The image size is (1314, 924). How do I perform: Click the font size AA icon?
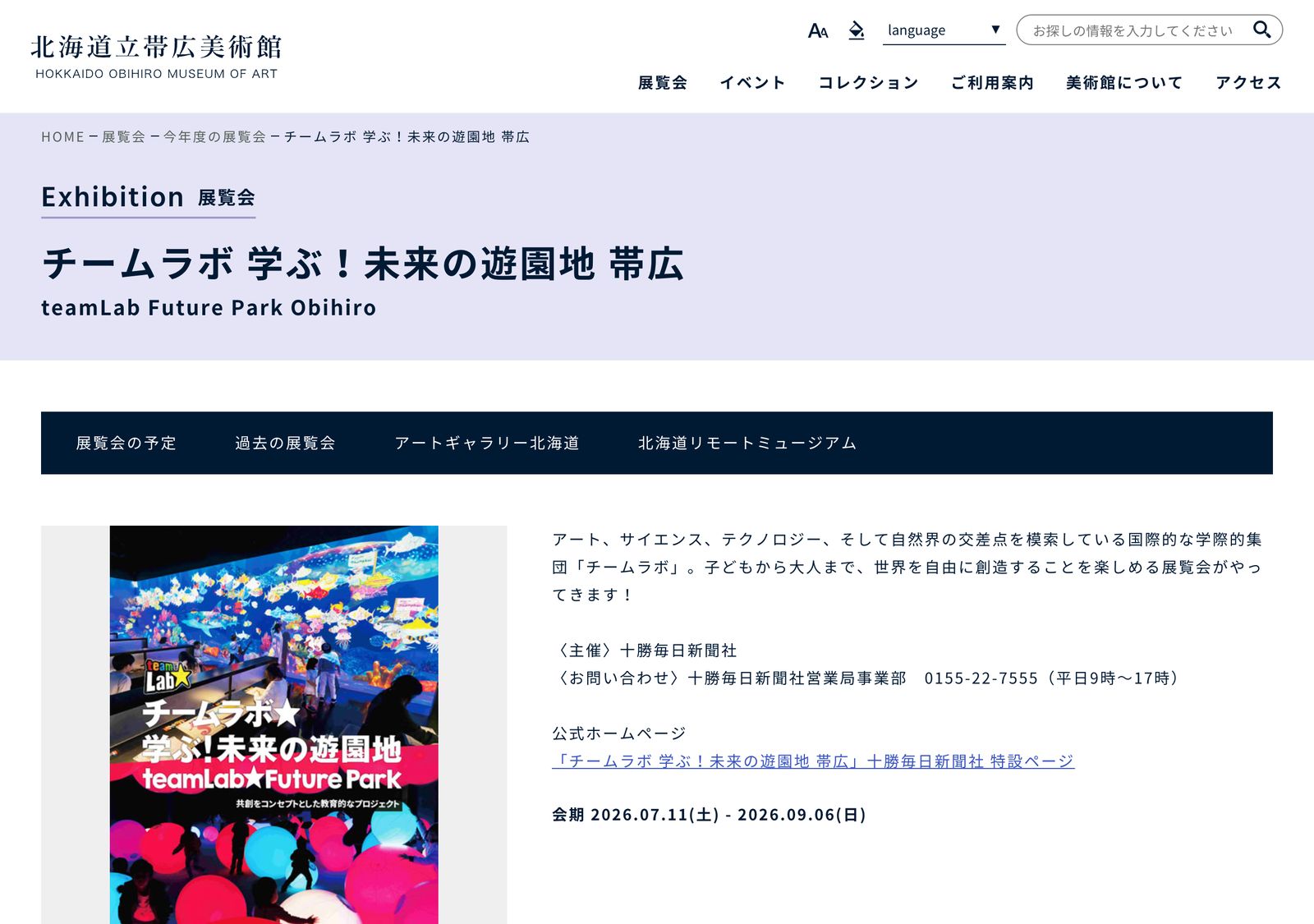click(818, 31)
